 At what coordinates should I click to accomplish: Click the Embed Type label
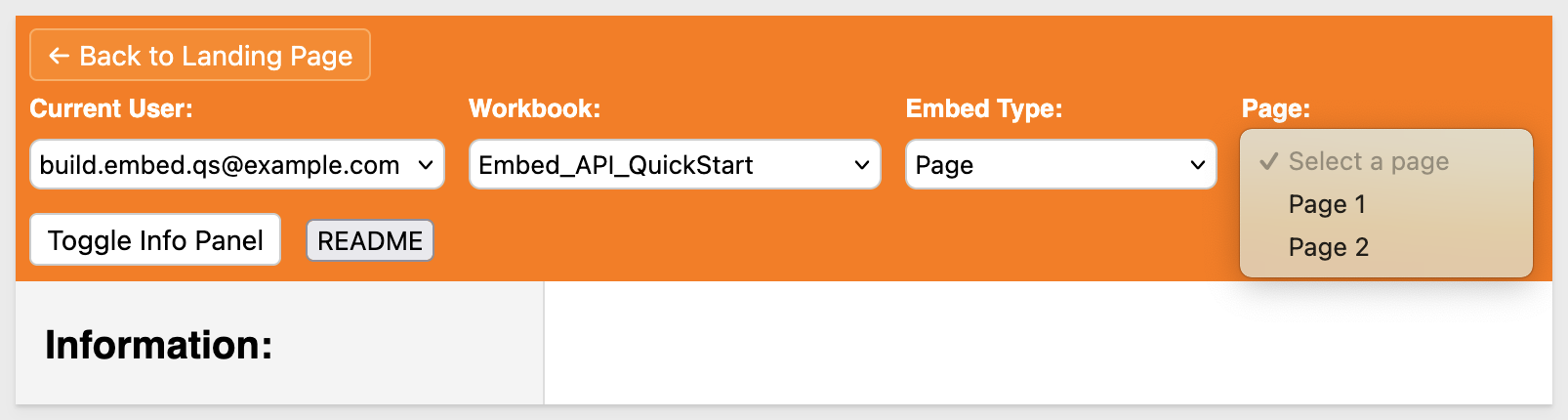click(983, 108)
